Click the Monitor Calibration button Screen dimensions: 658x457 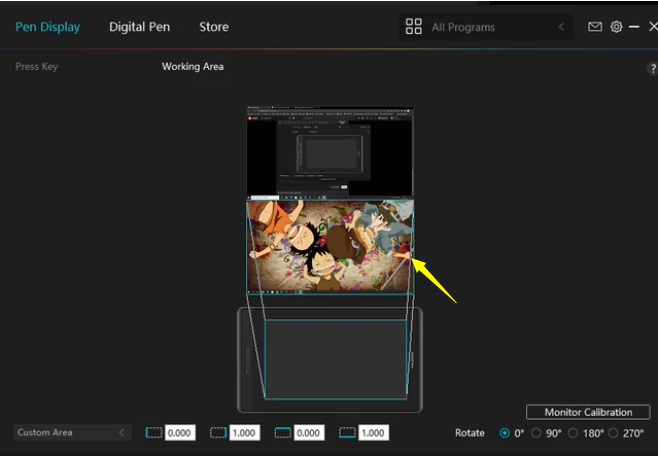(x=588, y=412)
